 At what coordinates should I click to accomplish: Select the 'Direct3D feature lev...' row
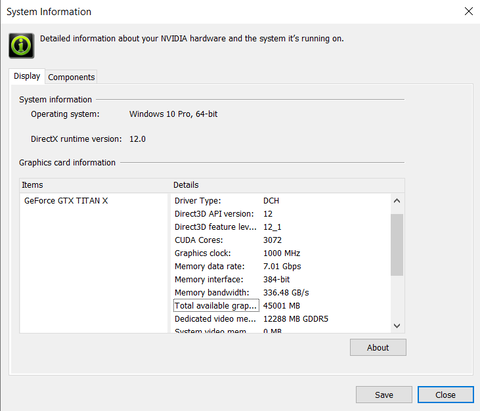[x=281, y=227]
